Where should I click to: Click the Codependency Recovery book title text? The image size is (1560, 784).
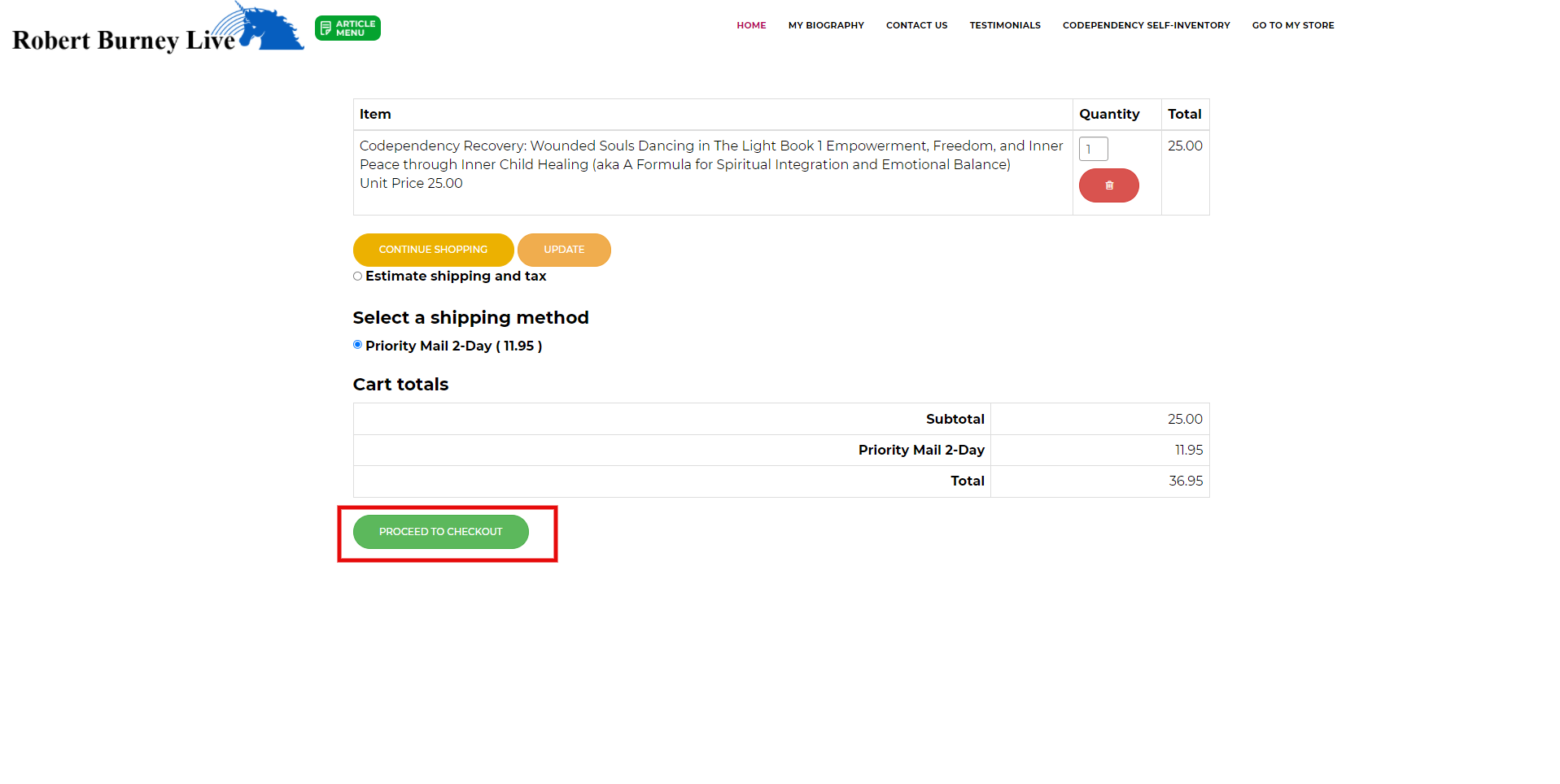(710, 155)
